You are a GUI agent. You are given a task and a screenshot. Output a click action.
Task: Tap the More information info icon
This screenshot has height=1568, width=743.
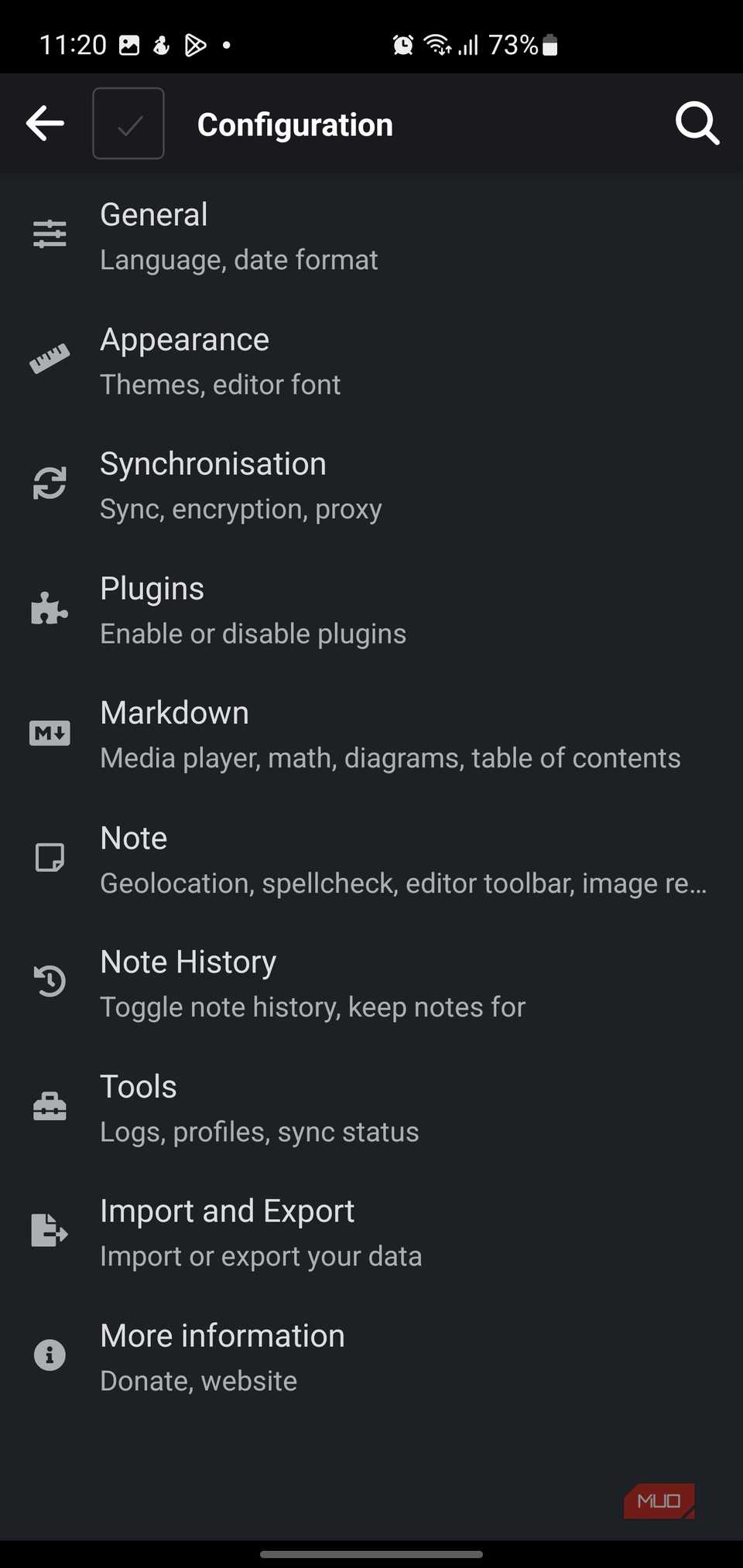coord(50,1355)
